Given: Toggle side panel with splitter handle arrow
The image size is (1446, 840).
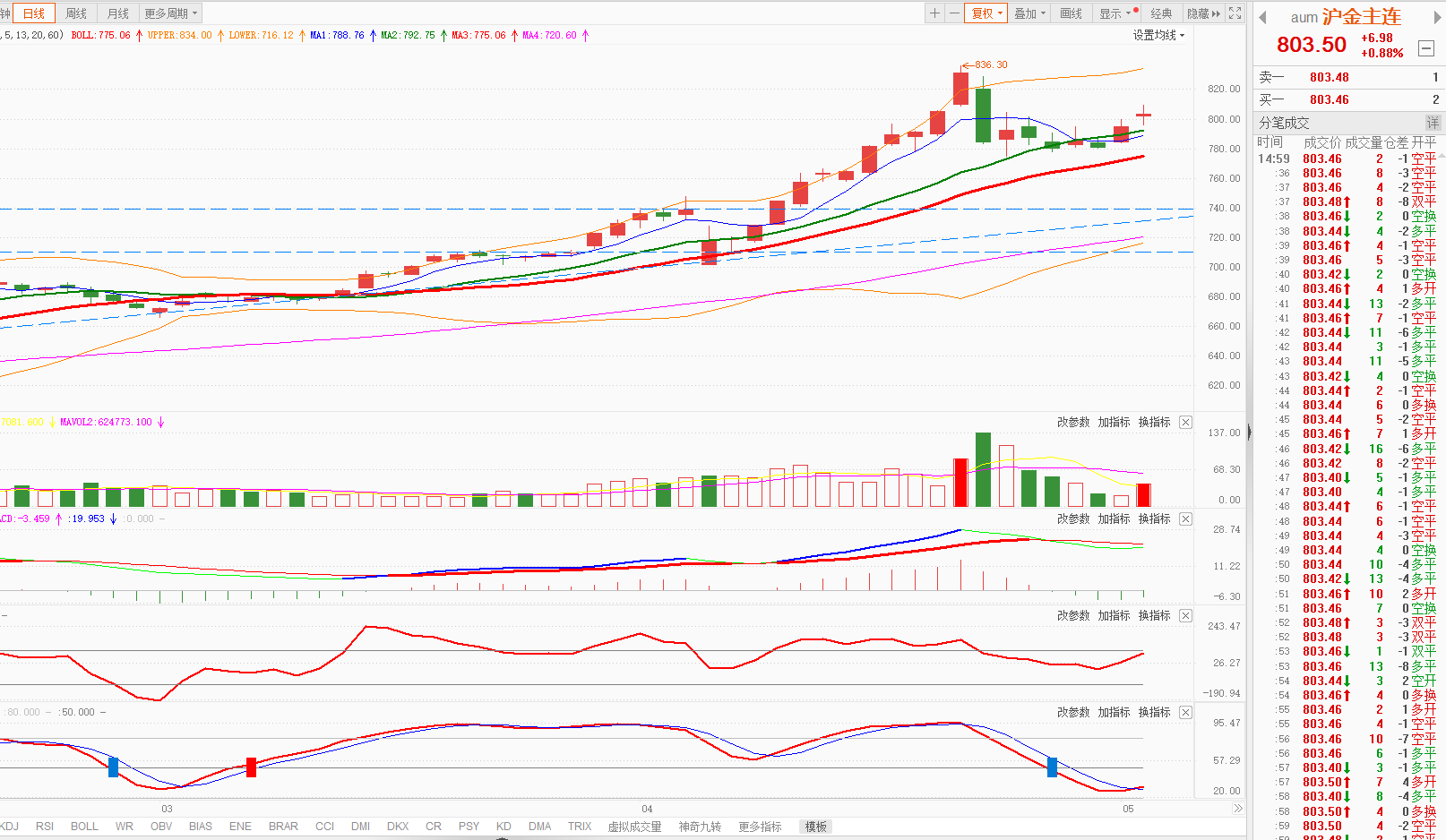Looking at the screenshot, I should pos(1249,433).
